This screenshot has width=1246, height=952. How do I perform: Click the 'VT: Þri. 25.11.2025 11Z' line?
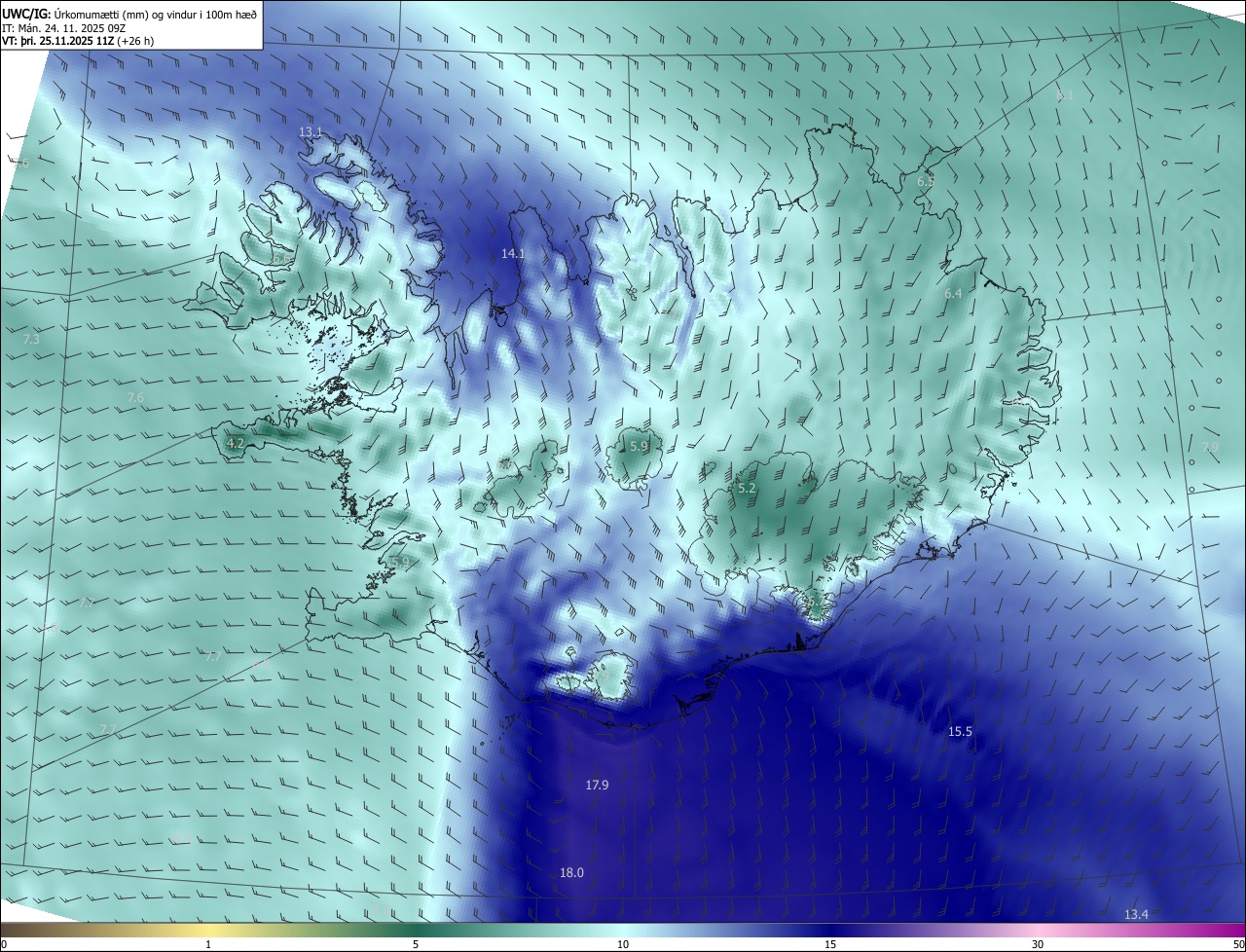click(x=78, y=41)
